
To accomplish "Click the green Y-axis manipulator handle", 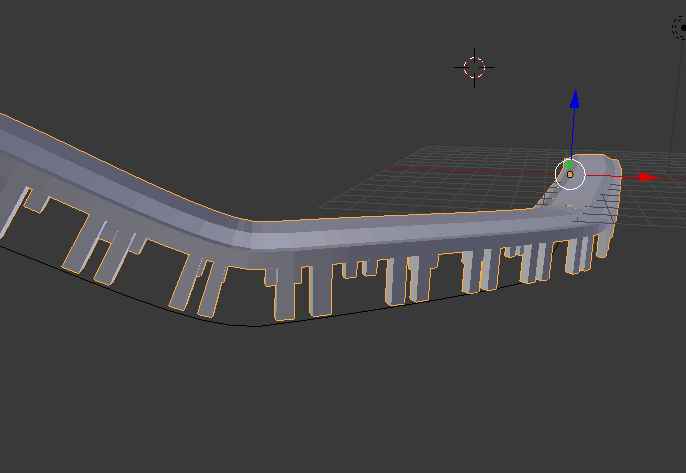I will 569,164.
